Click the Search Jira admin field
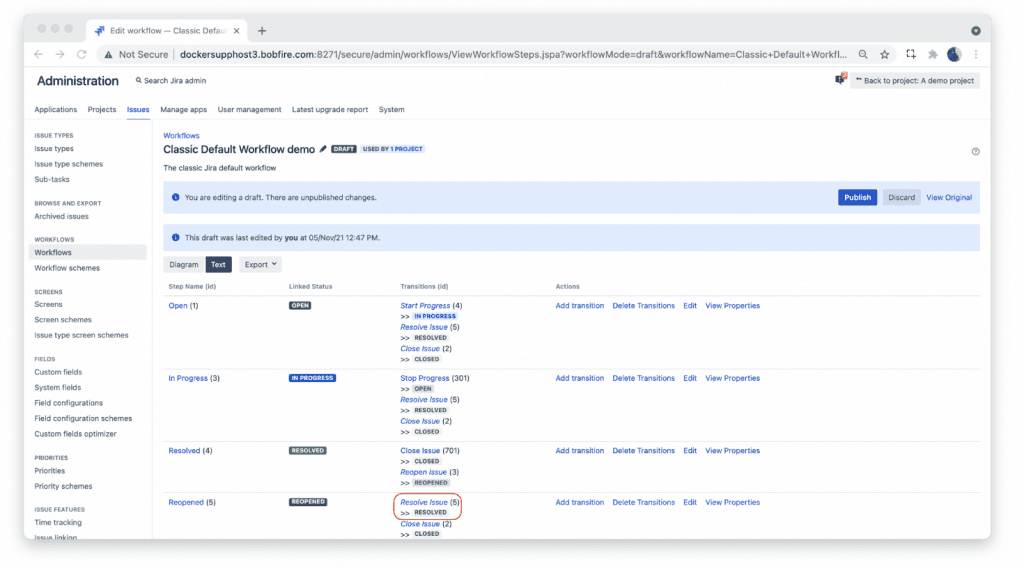Screen dimensions: 1024x568 (171, 80)
